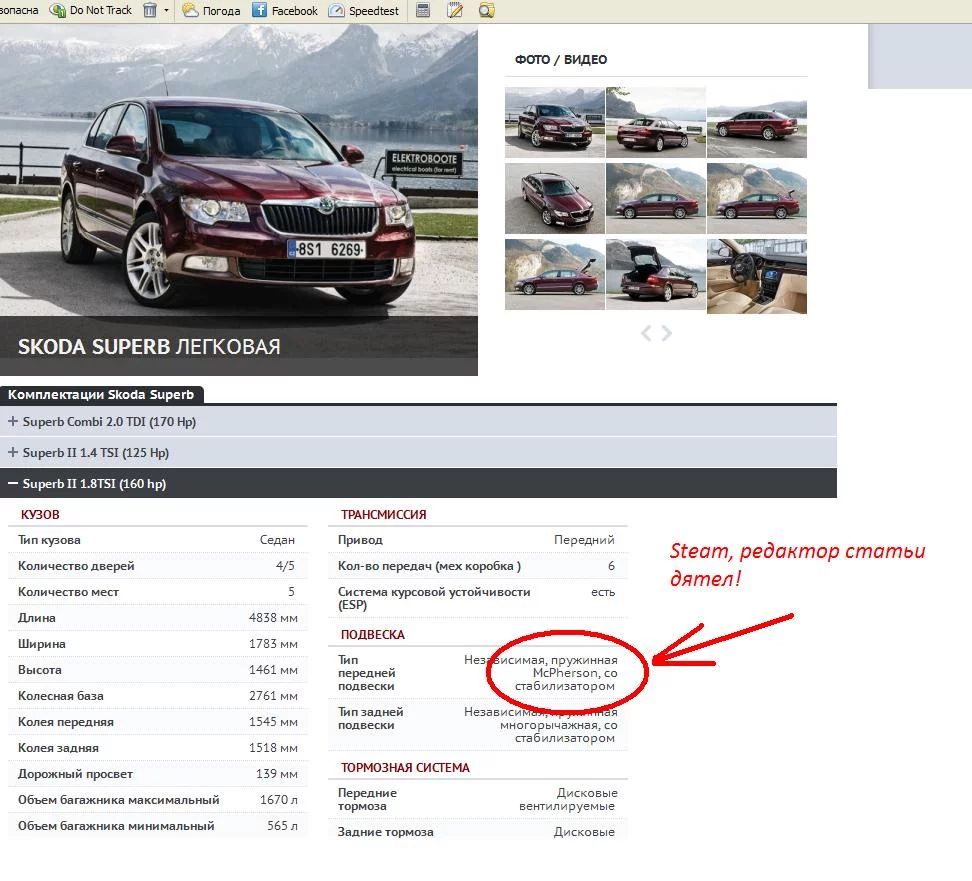Click the Тип кузова row
Screen dimensions: 972x881
click(x=157, y=540)
